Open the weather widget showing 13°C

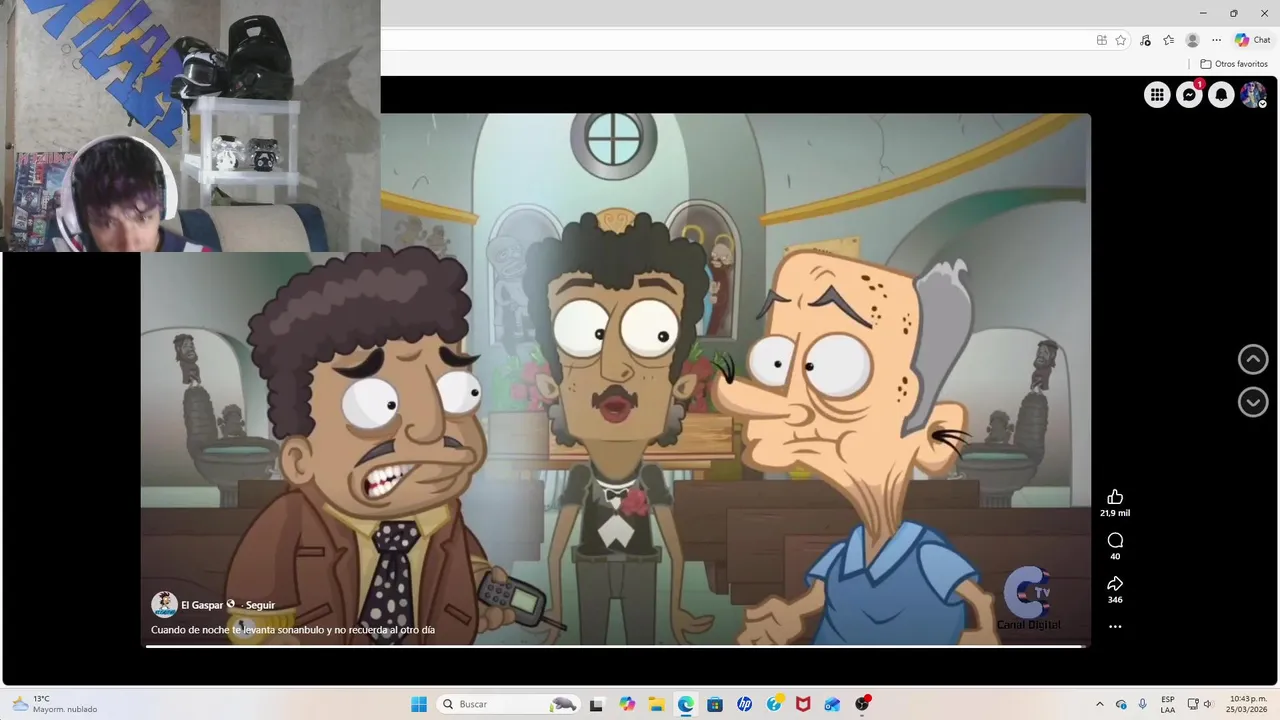(x=55, y=704)
